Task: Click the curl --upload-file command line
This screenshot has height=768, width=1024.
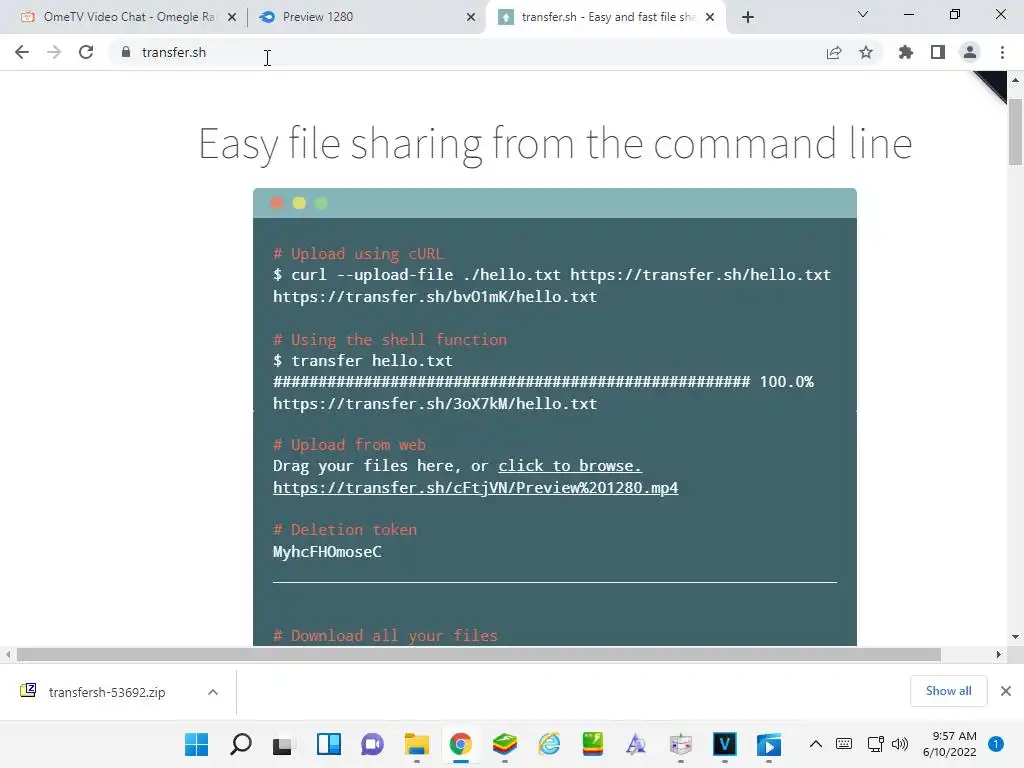Action: (x=552, y=275)
